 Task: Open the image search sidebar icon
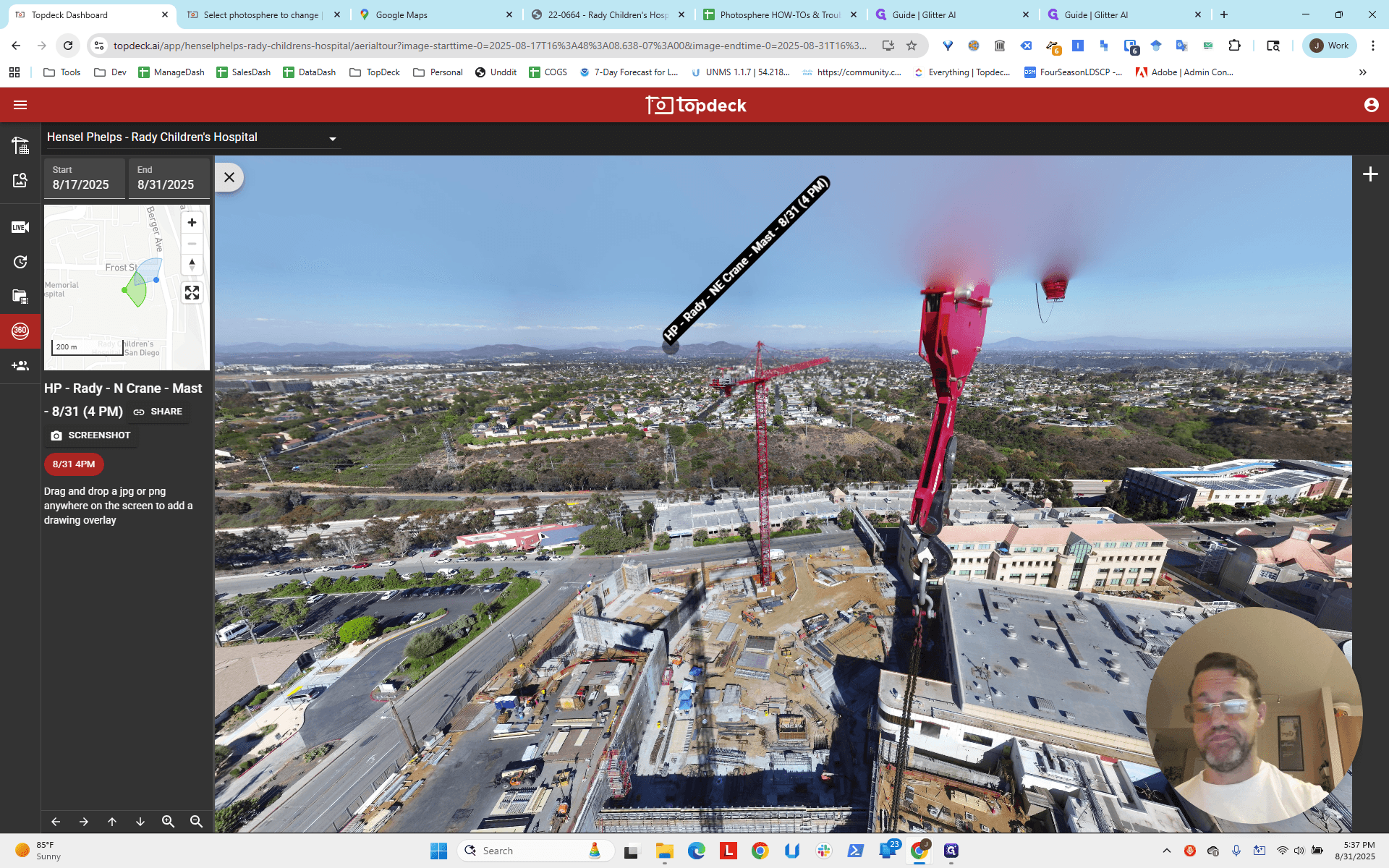[20, 180]
